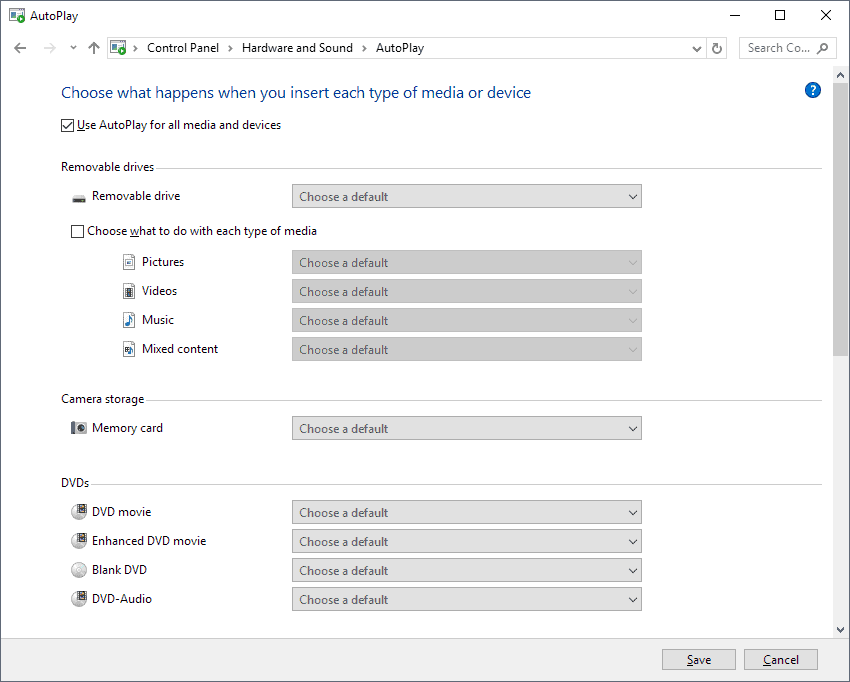This screenshot has width=850, height=682.
Task: Click the Pictures media icon
Action: (129, 261)
